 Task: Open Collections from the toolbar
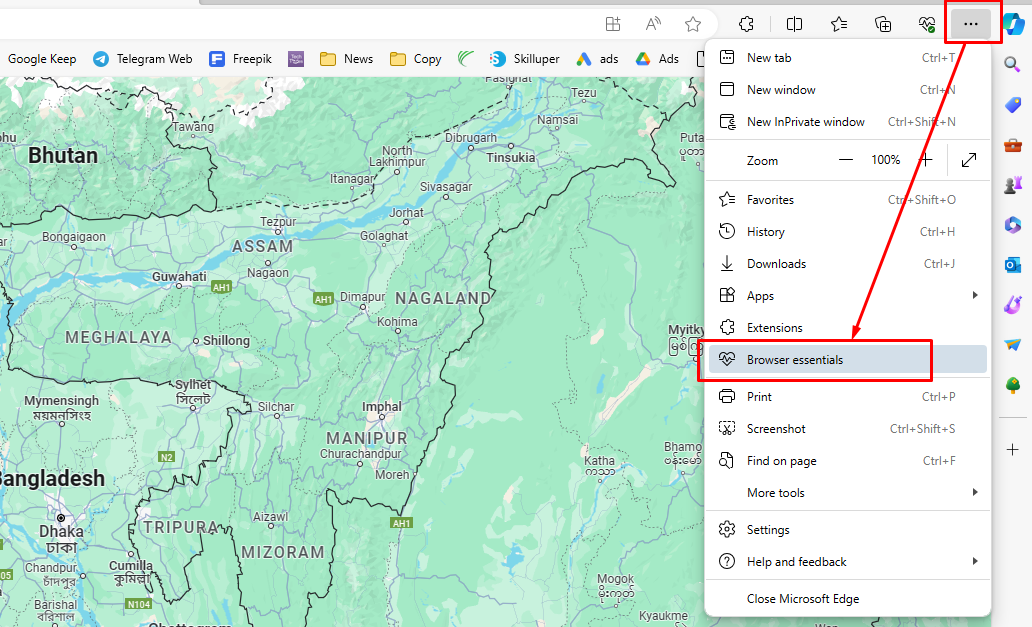pyautogui.click(x=885, y=23)
